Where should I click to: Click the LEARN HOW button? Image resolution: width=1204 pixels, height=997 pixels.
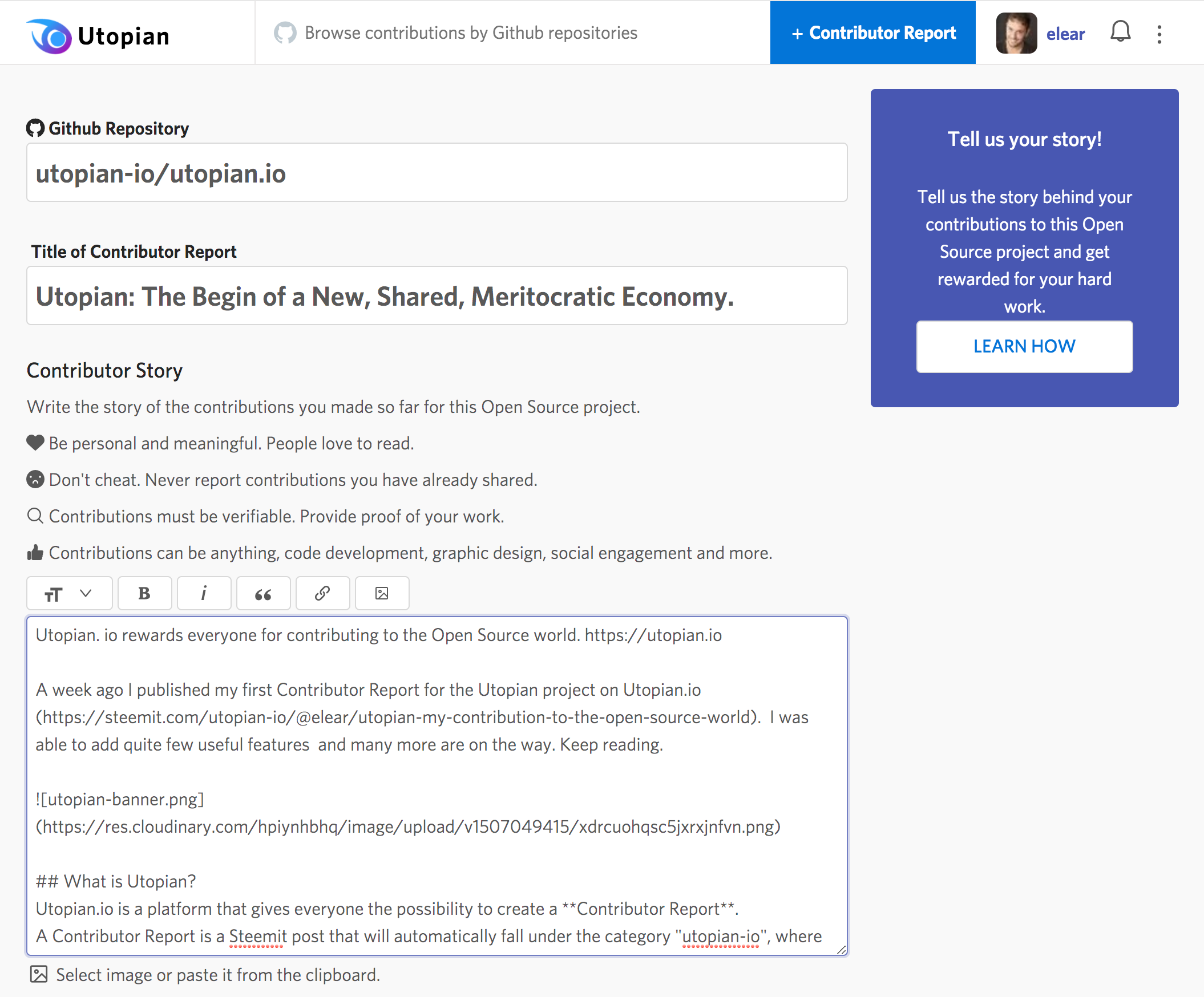(x=1024, y=346)
